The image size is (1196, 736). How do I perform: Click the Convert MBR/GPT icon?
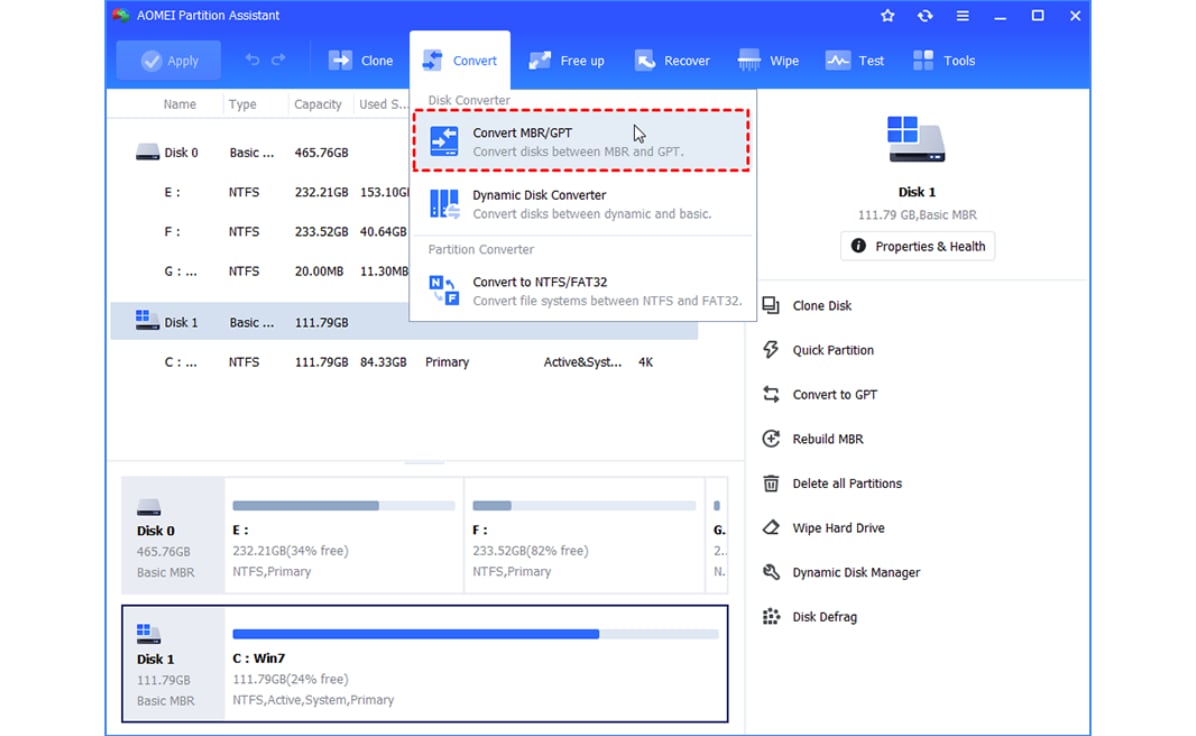[444, 142]
